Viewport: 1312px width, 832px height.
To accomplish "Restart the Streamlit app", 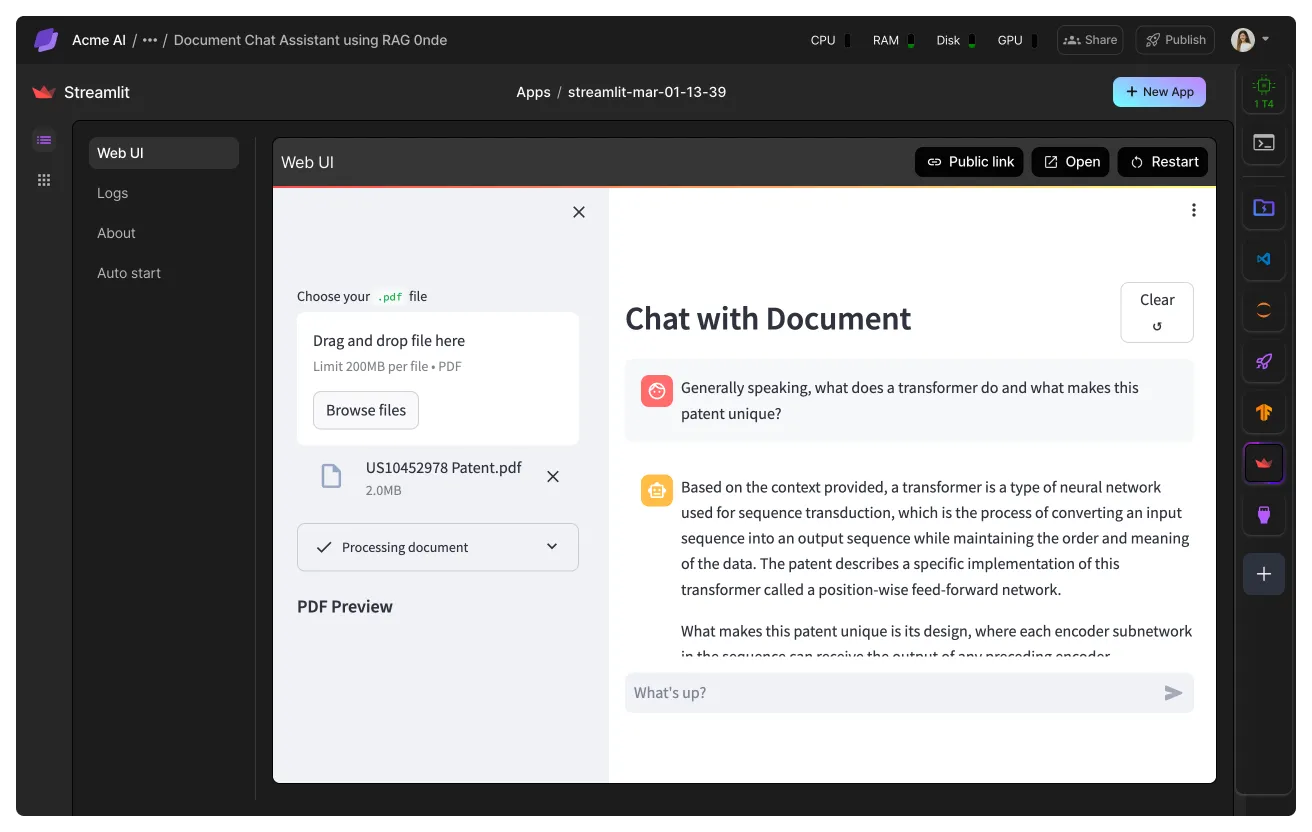I will point(1163,162).
